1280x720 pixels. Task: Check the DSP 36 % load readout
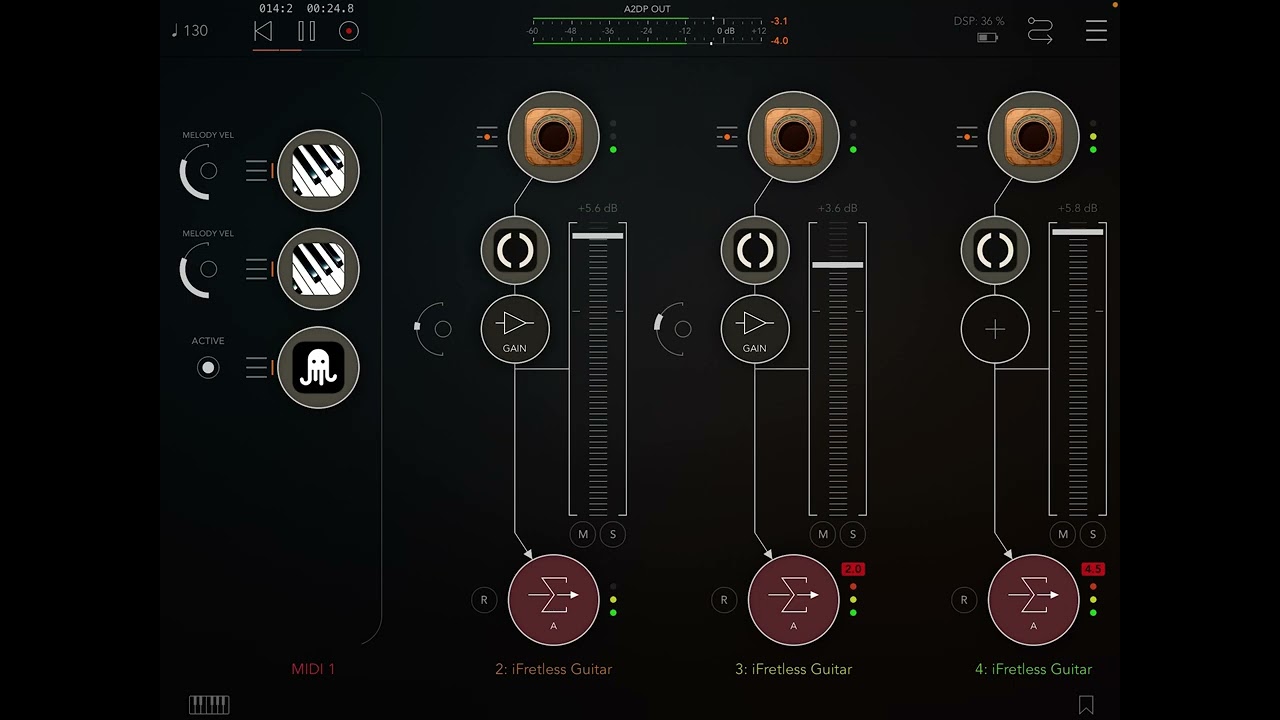(x=979, y=21)
